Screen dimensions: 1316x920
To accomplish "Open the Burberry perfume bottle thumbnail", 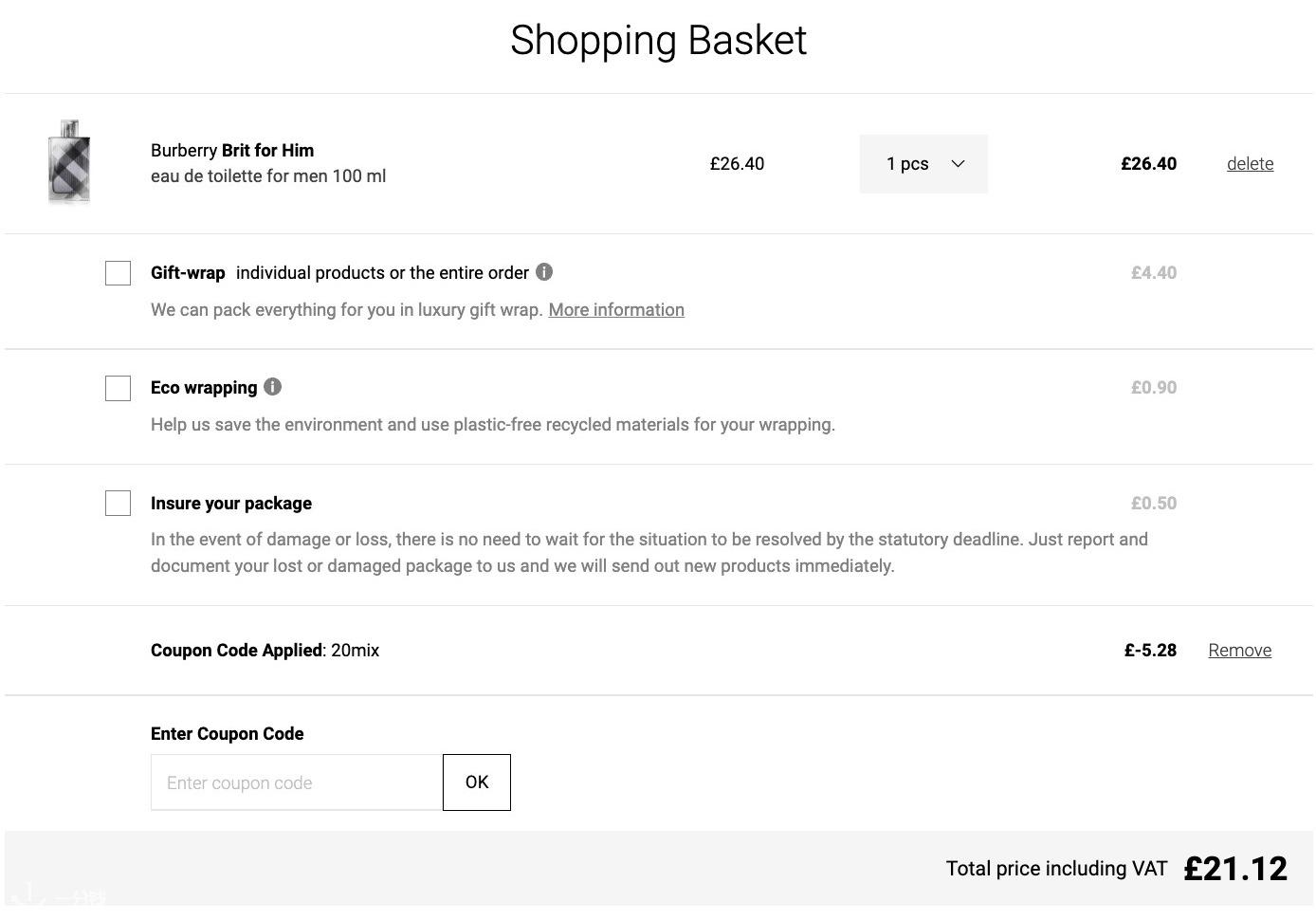I will coord(69,161).
